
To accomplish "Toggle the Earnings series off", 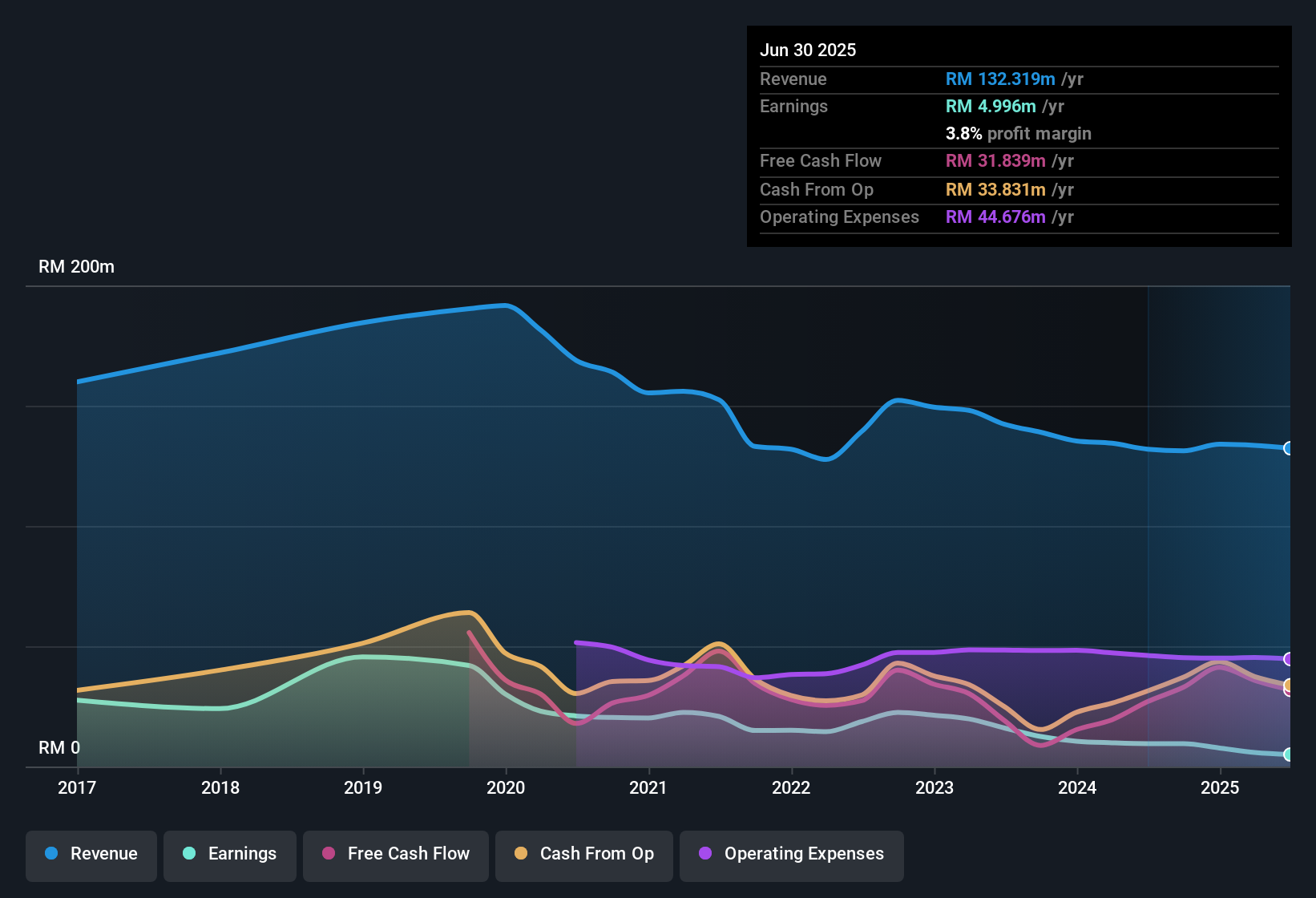I will pos(229,854).
